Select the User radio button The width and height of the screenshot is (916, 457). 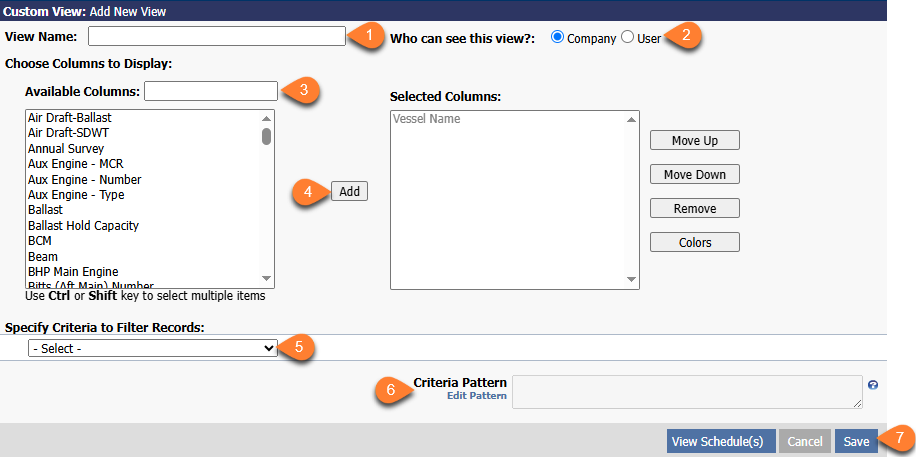tap(628, 37)
